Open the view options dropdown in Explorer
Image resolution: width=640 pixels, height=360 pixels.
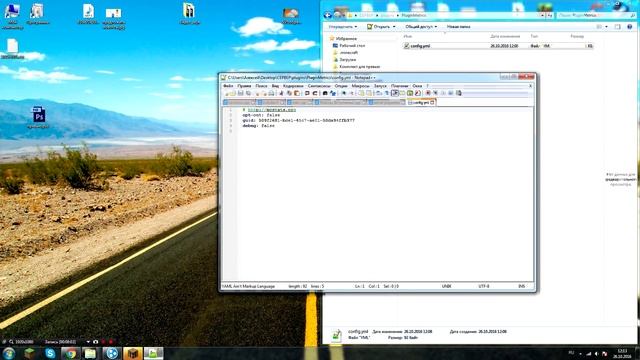606,27
